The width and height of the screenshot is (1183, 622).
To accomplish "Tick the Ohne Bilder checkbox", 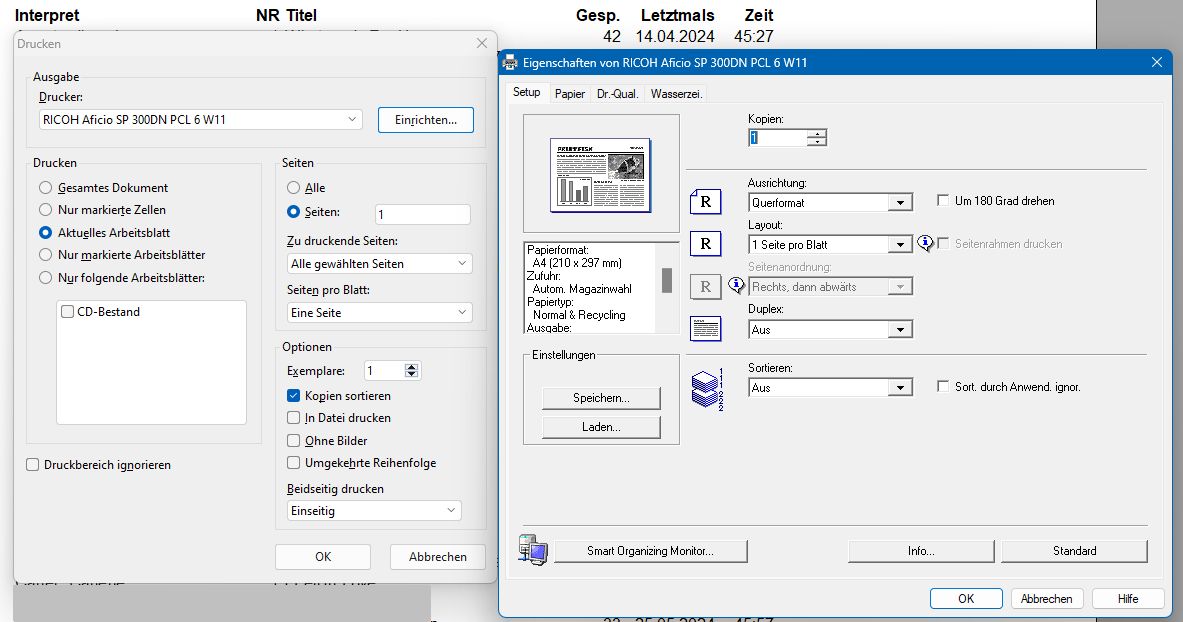I will [x=293, y=440].
